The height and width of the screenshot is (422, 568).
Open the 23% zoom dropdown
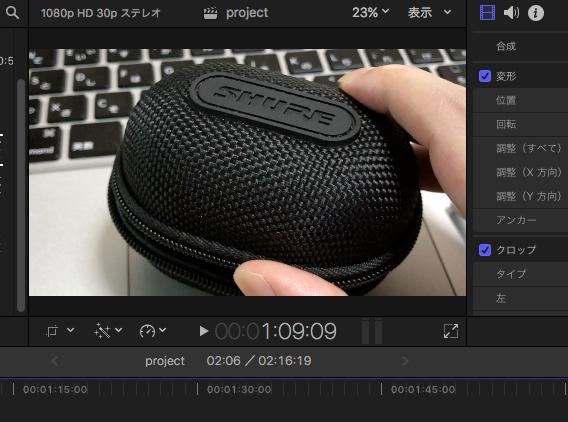pos(370,13)
